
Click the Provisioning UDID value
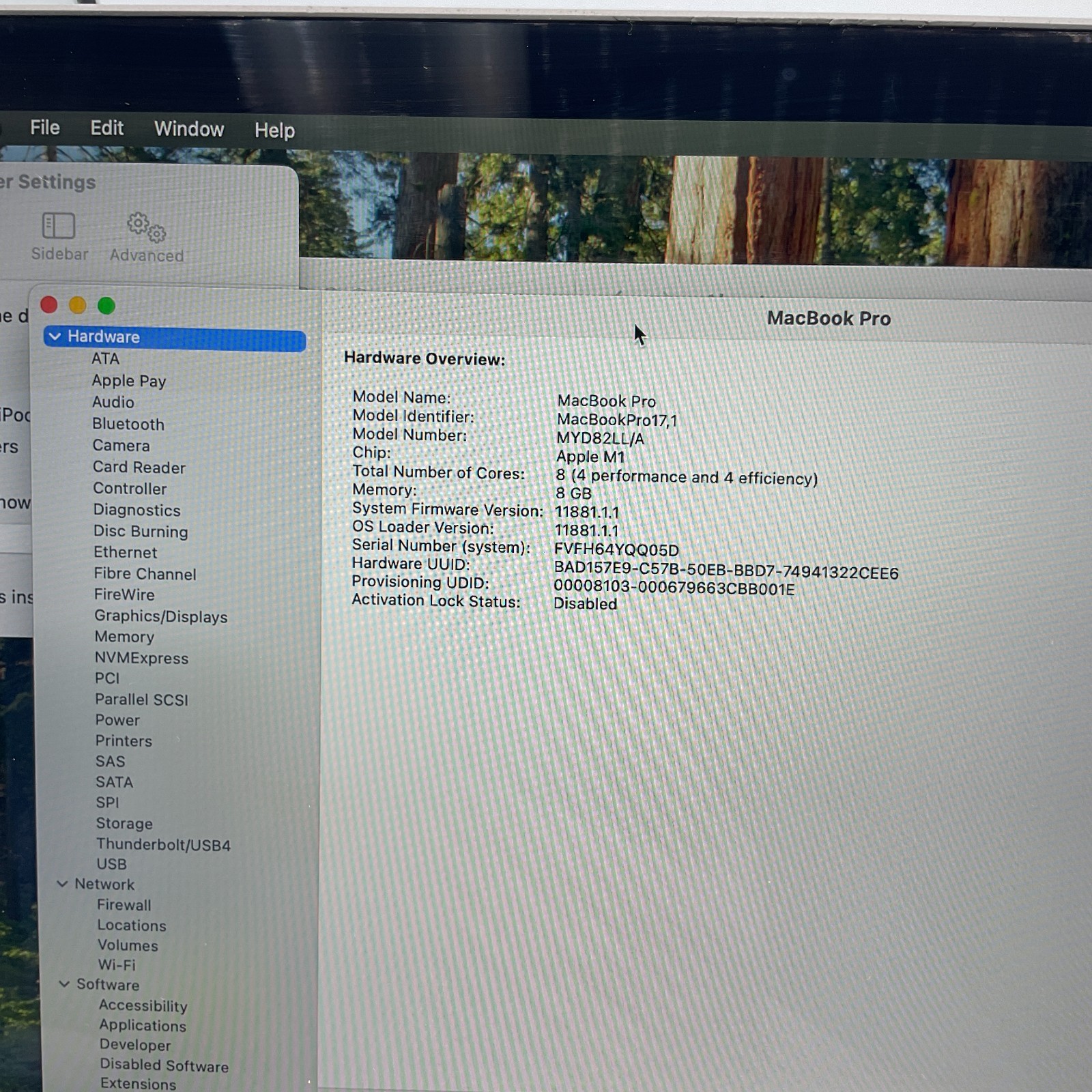[x=674, y=588]
